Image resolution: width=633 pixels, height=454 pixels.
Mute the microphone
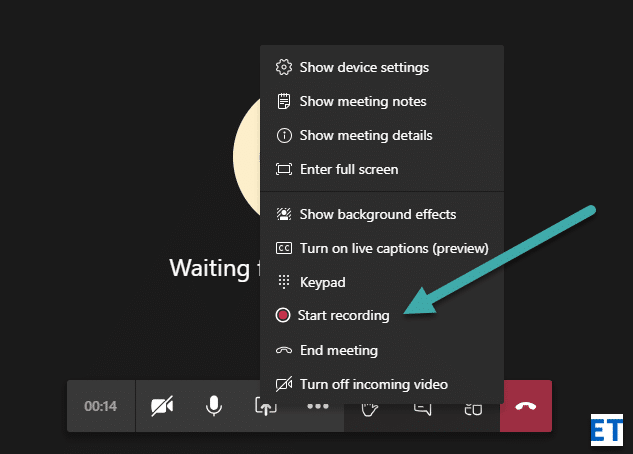pos(213,406)
